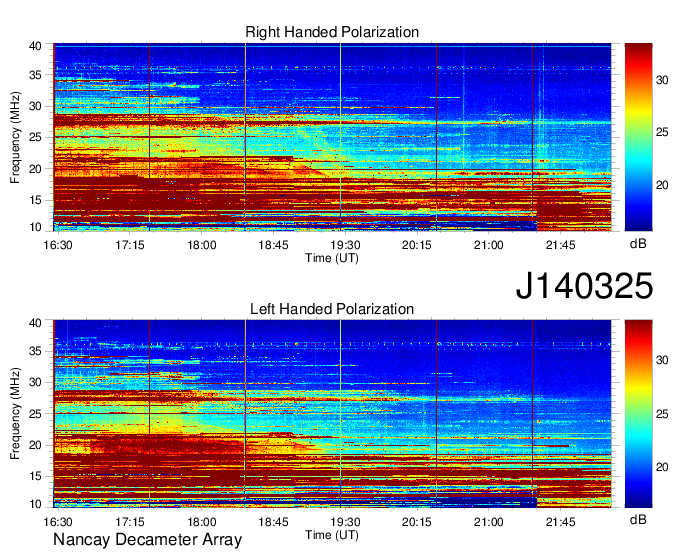
Task: Click the 20 MHz tick on top plot
Action: click(x=35, y=169)
